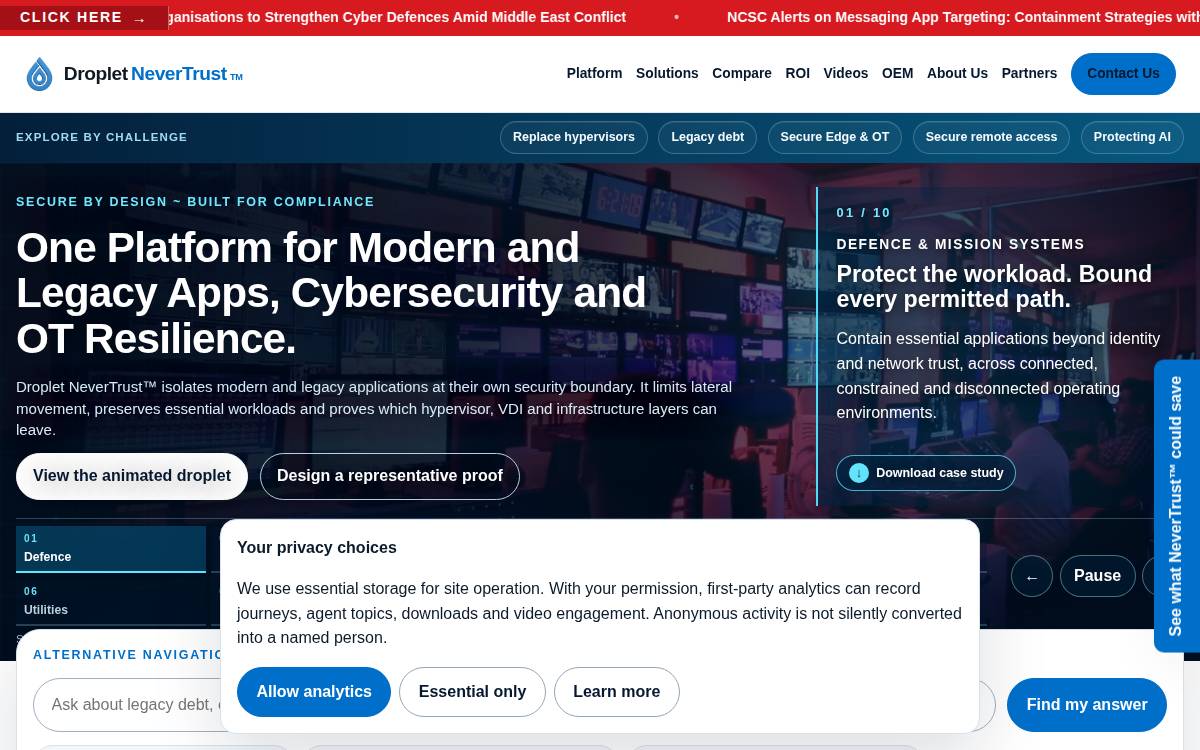The image size is (1200, 750).
Task: Click the 01 / 10 slide counter
Action: [x=863, y=213]
